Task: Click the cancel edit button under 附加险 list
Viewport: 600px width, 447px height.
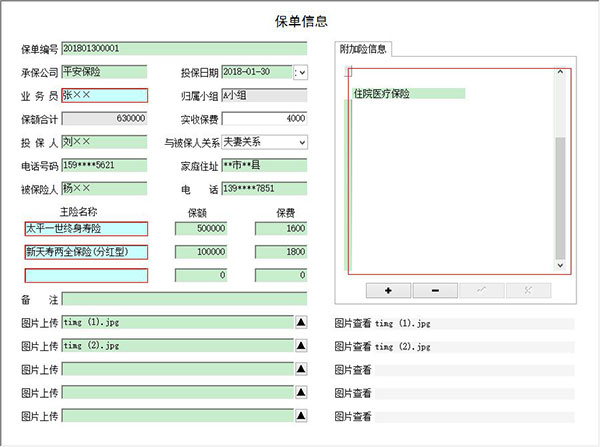Action: [x=529, y=290]
